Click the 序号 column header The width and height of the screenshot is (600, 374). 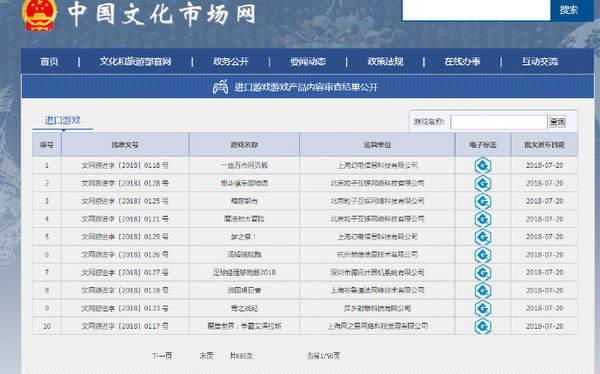(x=47, y=145)
